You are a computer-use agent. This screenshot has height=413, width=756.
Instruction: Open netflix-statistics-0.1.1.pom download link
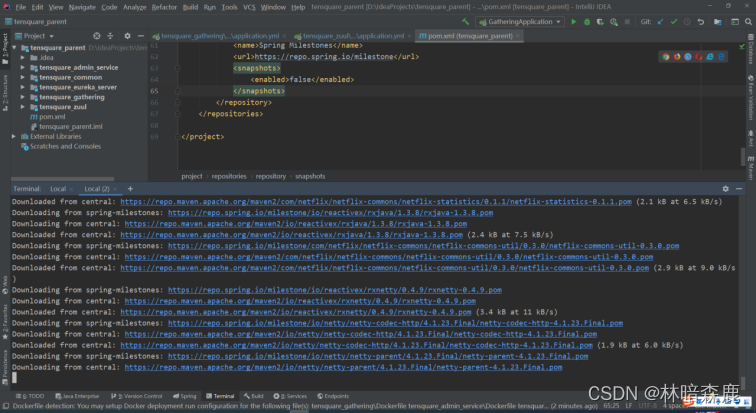click(x=376, y=201)
